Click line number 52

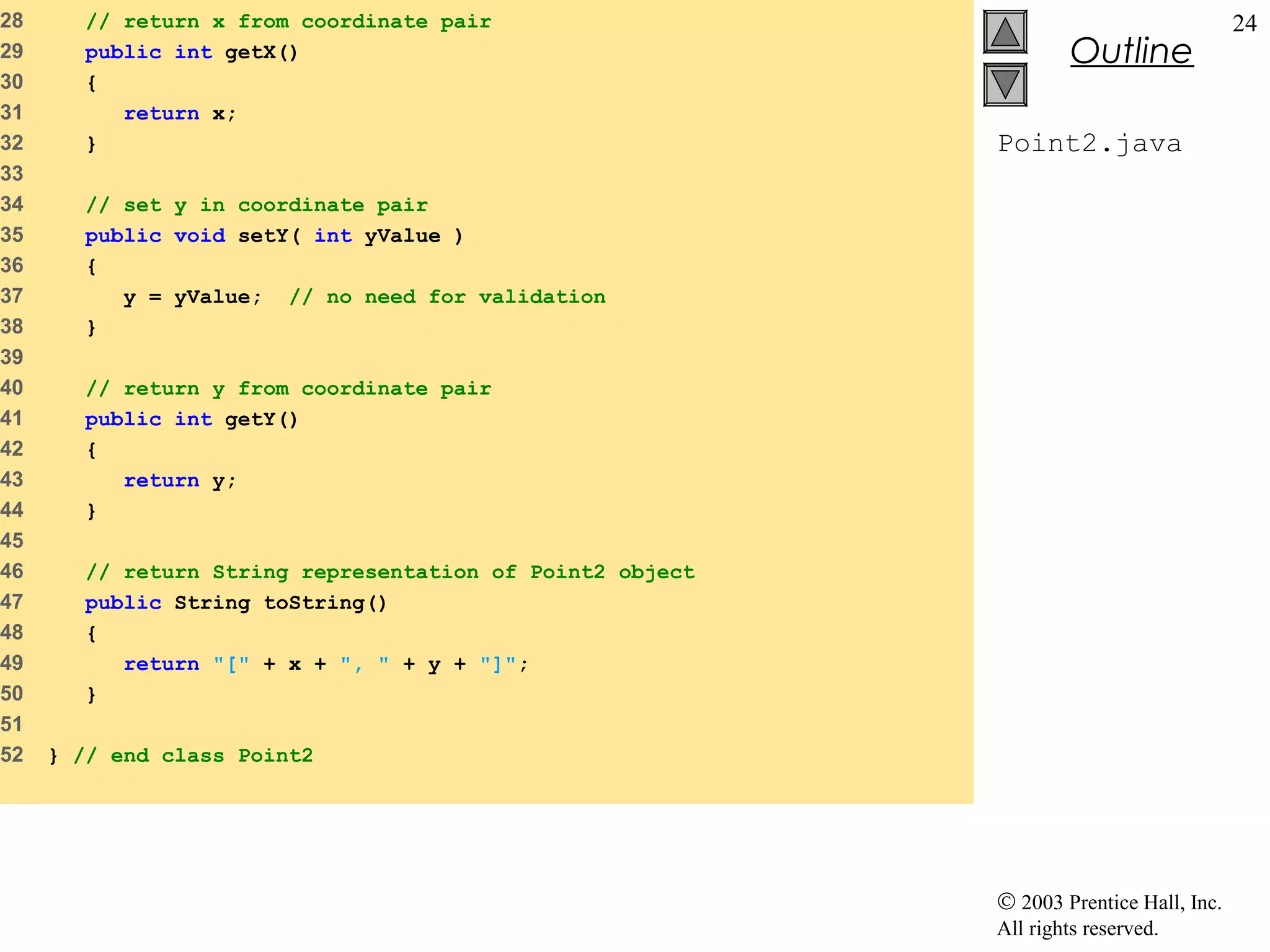pyautogui.click(x=12, y=755)
